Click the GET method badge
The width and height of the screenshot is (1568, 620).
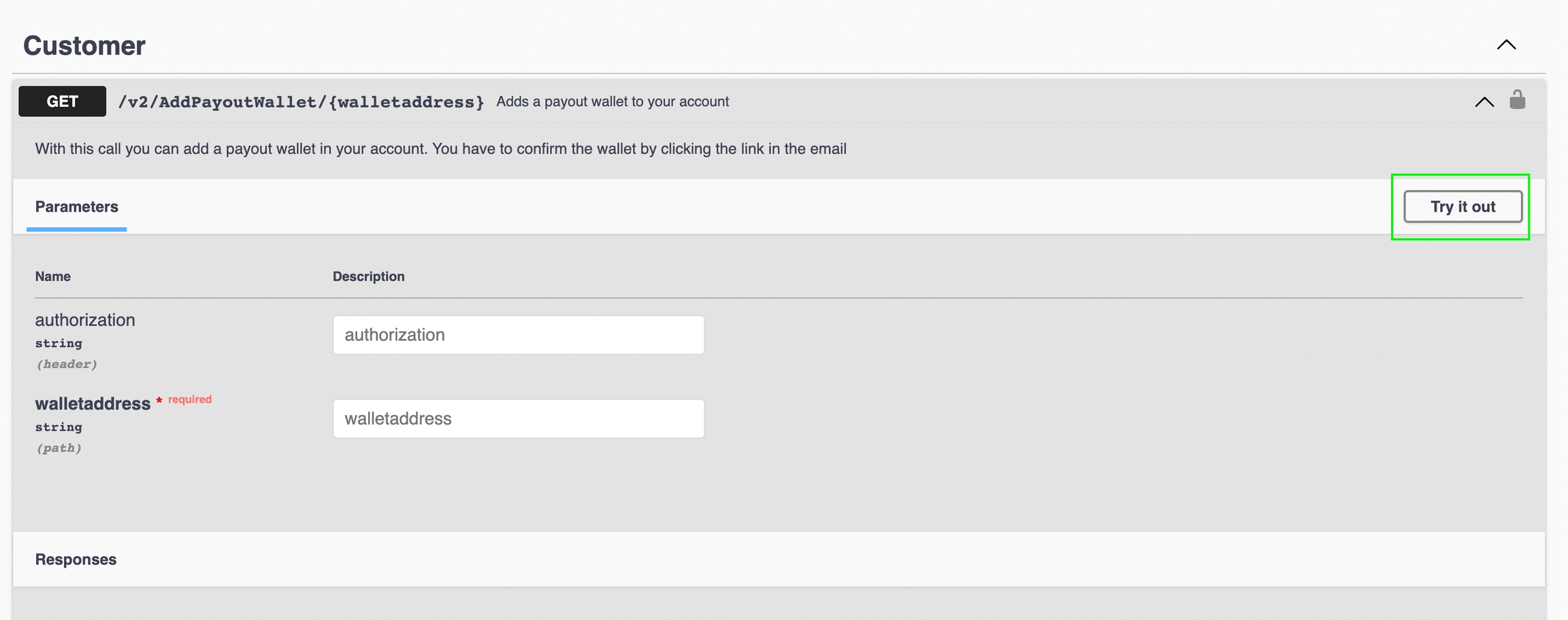pos(62,101)
